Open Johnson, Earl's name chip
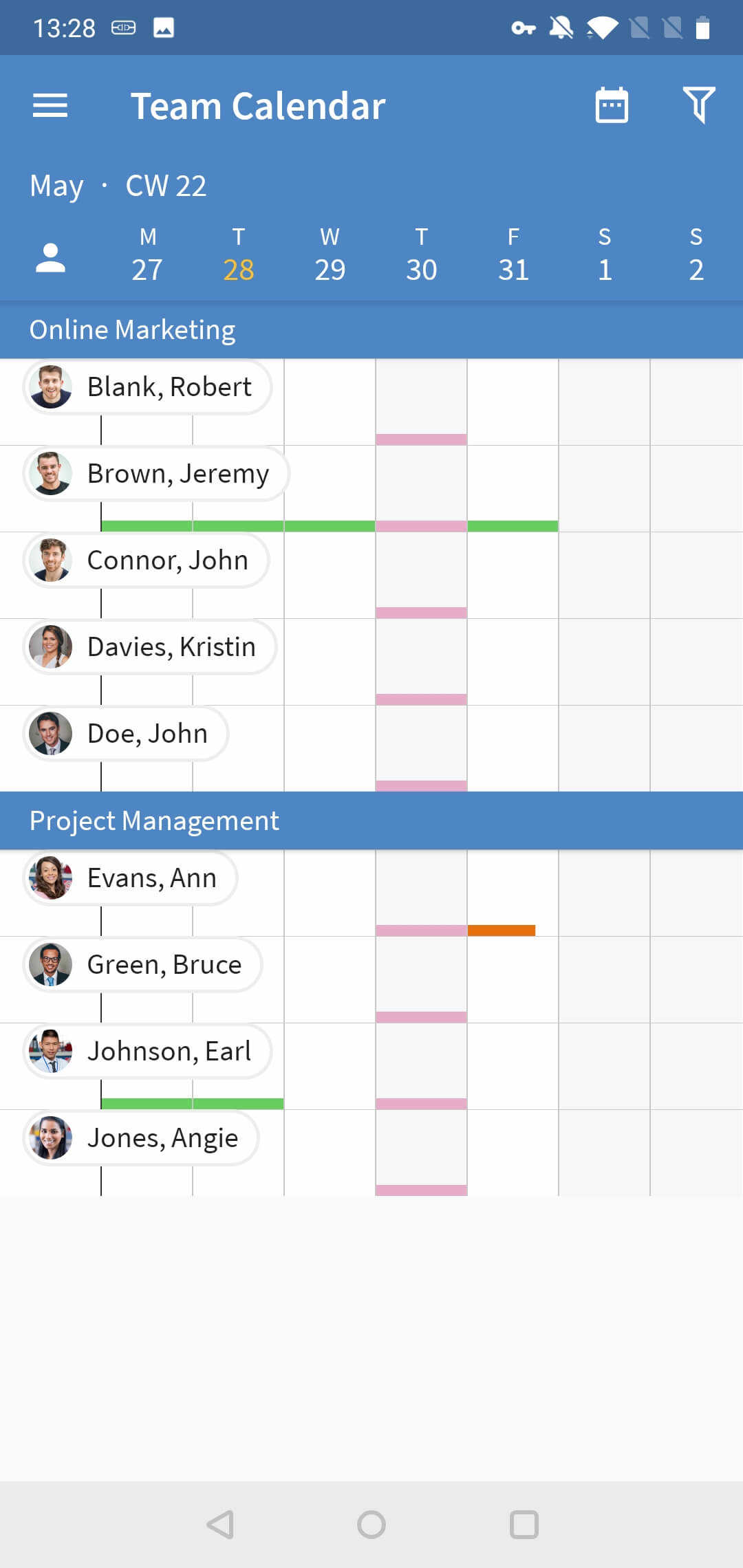 [169, 1052]
